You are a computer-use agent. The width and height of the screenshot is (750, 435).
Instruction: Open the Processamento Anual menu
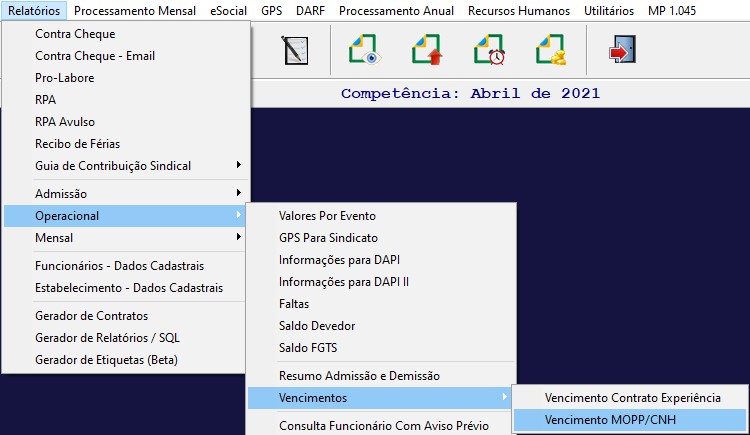pos(397,11)
